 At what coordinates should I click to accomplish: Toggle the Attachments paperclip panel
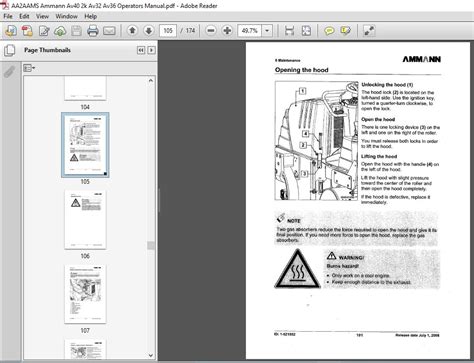coord(9,71)
